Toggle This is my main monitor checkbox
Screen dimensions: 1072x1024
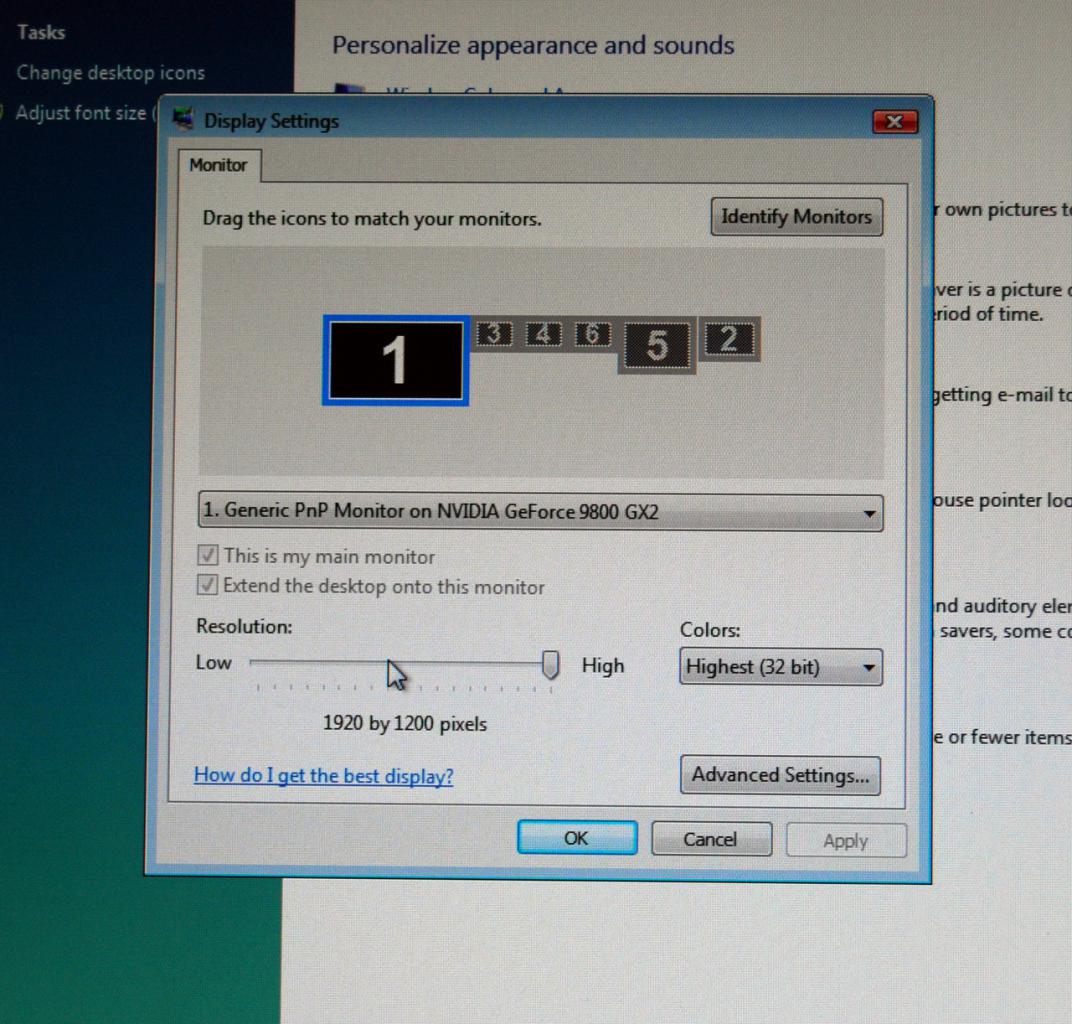pyautogui.click(x=208, y=555)
